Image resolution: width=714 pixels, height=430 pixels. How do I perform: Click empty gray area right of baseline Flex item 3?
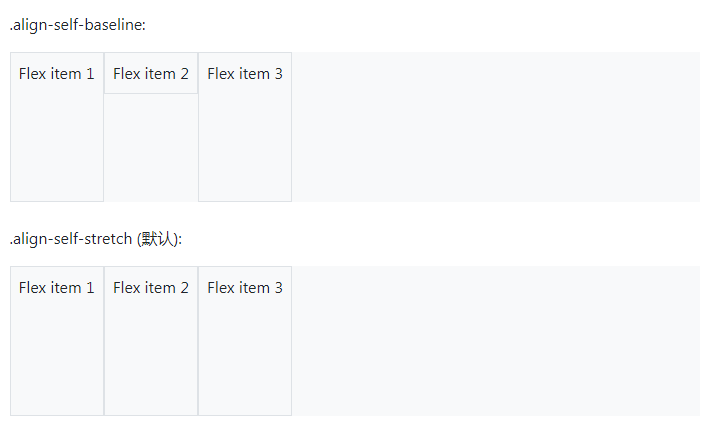(495, 127)
